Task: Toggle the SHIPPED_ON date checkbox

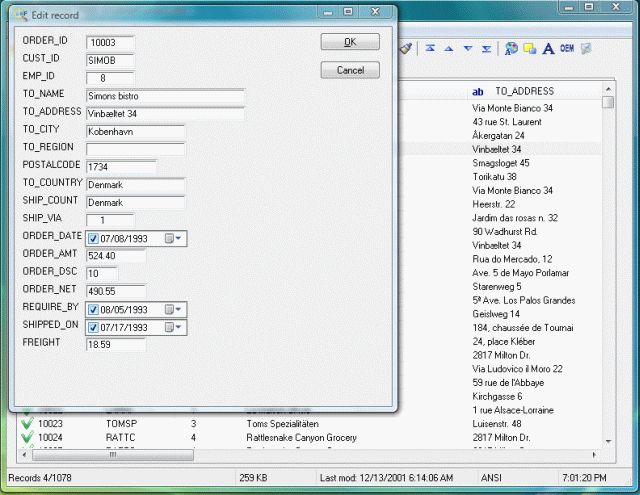Action: pyautogui.click(x=93, y=327)
